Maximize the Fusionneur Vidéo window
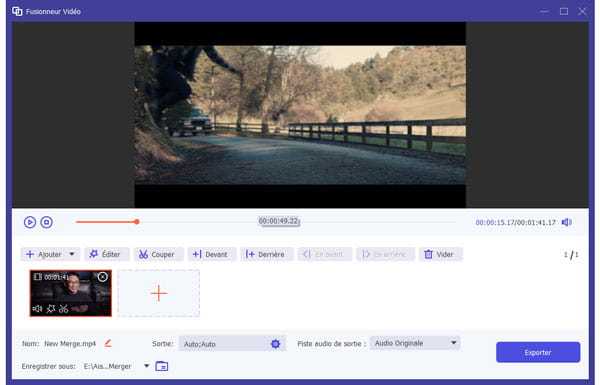This screenshot has height=385, width=600. coord(564,11)
